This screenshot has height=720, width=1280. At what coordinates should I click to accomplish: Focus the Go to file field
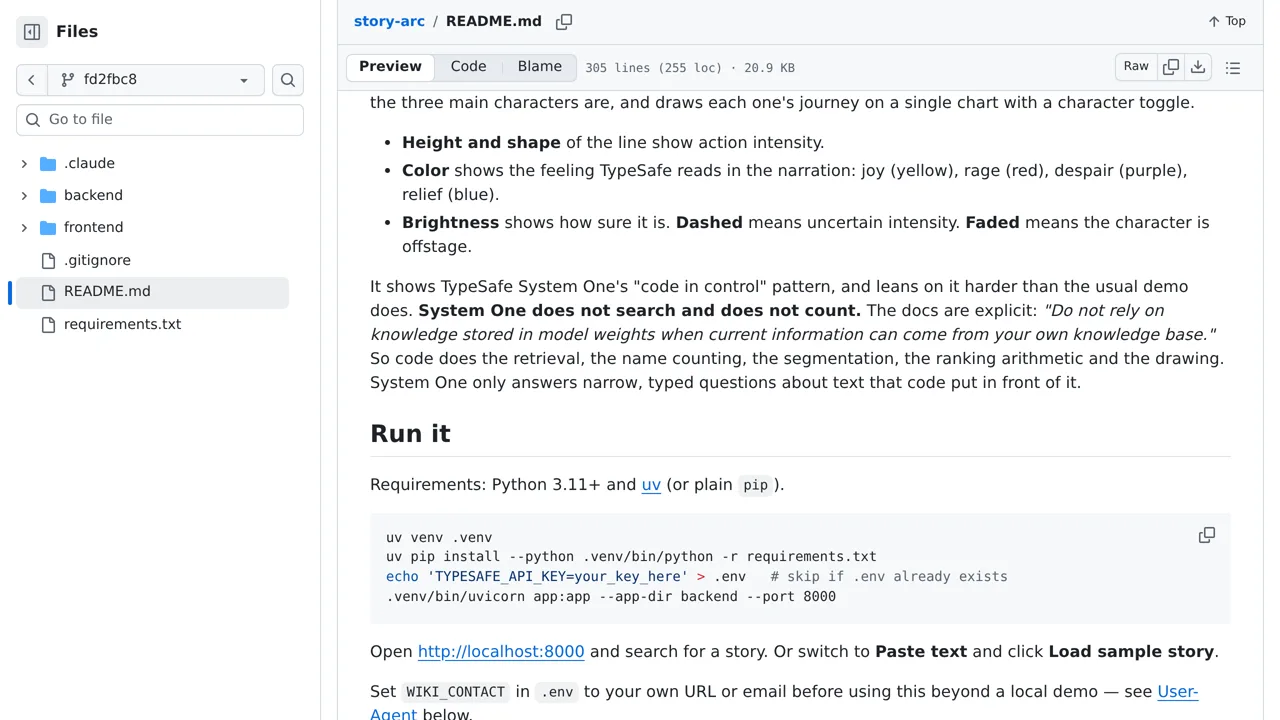coord(160,119)
